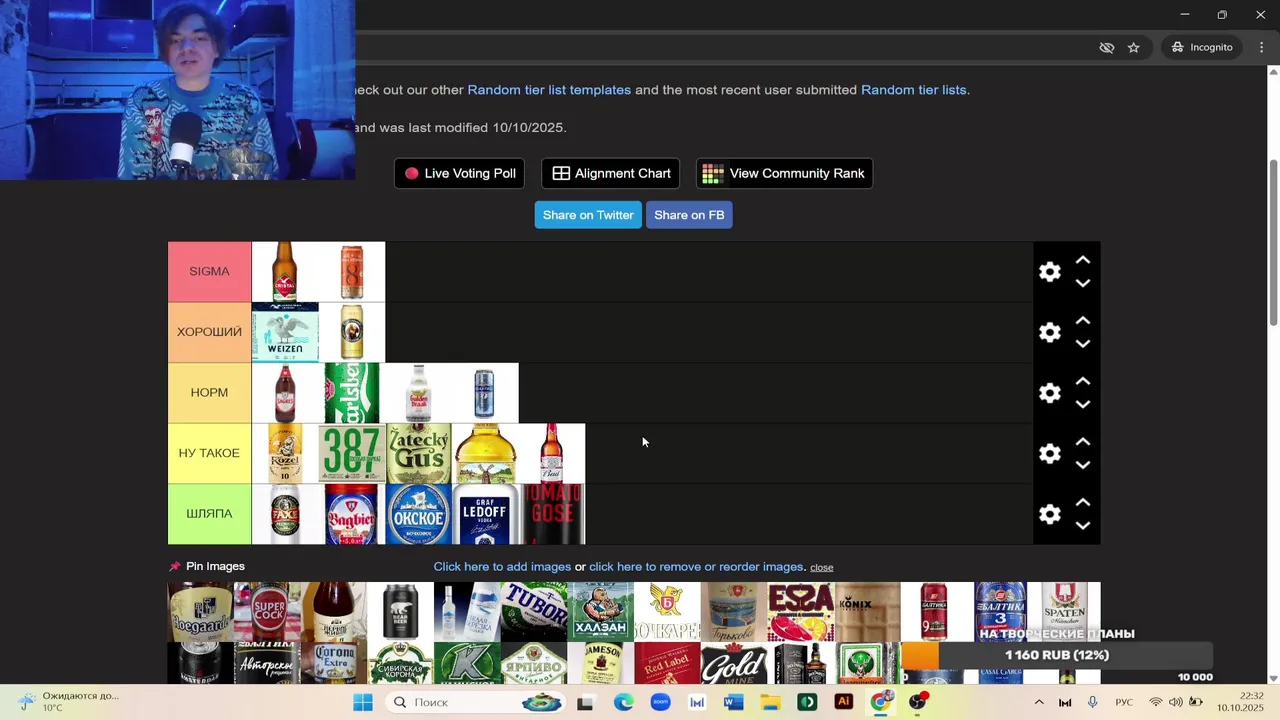Pick Corona Extra image from the pool
The image size is (1280, 720).
(334, 663)
